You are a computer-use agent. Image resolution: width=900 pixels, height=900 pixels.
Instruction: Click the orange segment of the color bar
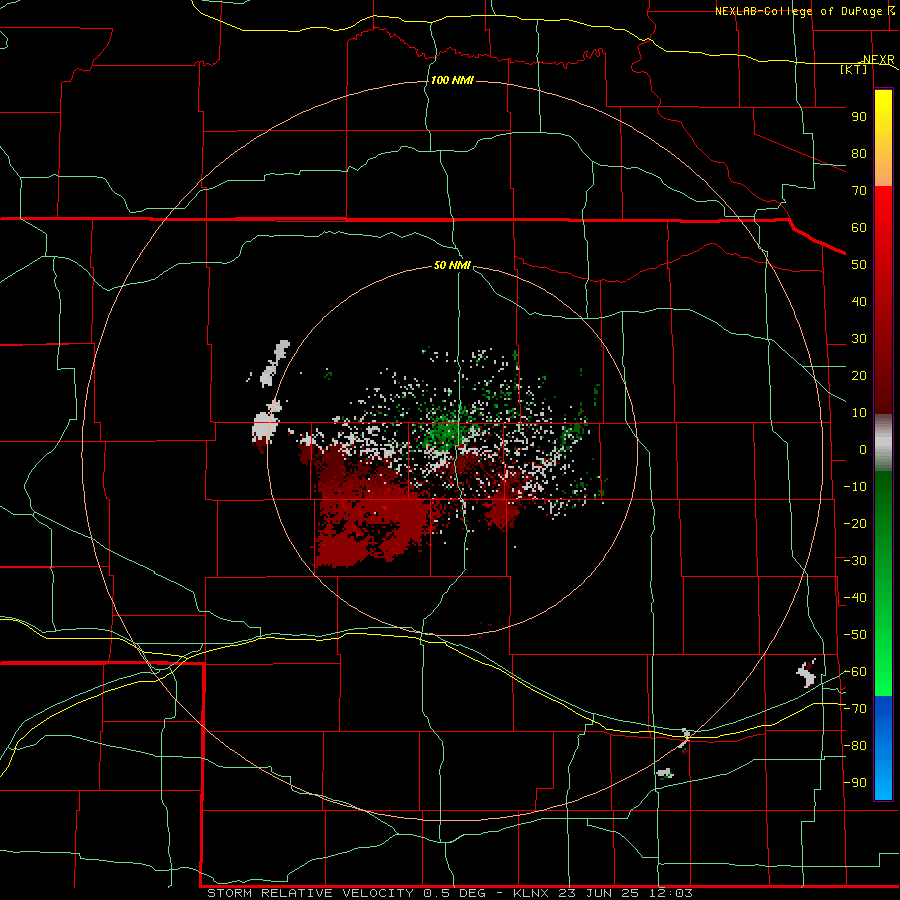pyautogui.click(x=883, y=168)
